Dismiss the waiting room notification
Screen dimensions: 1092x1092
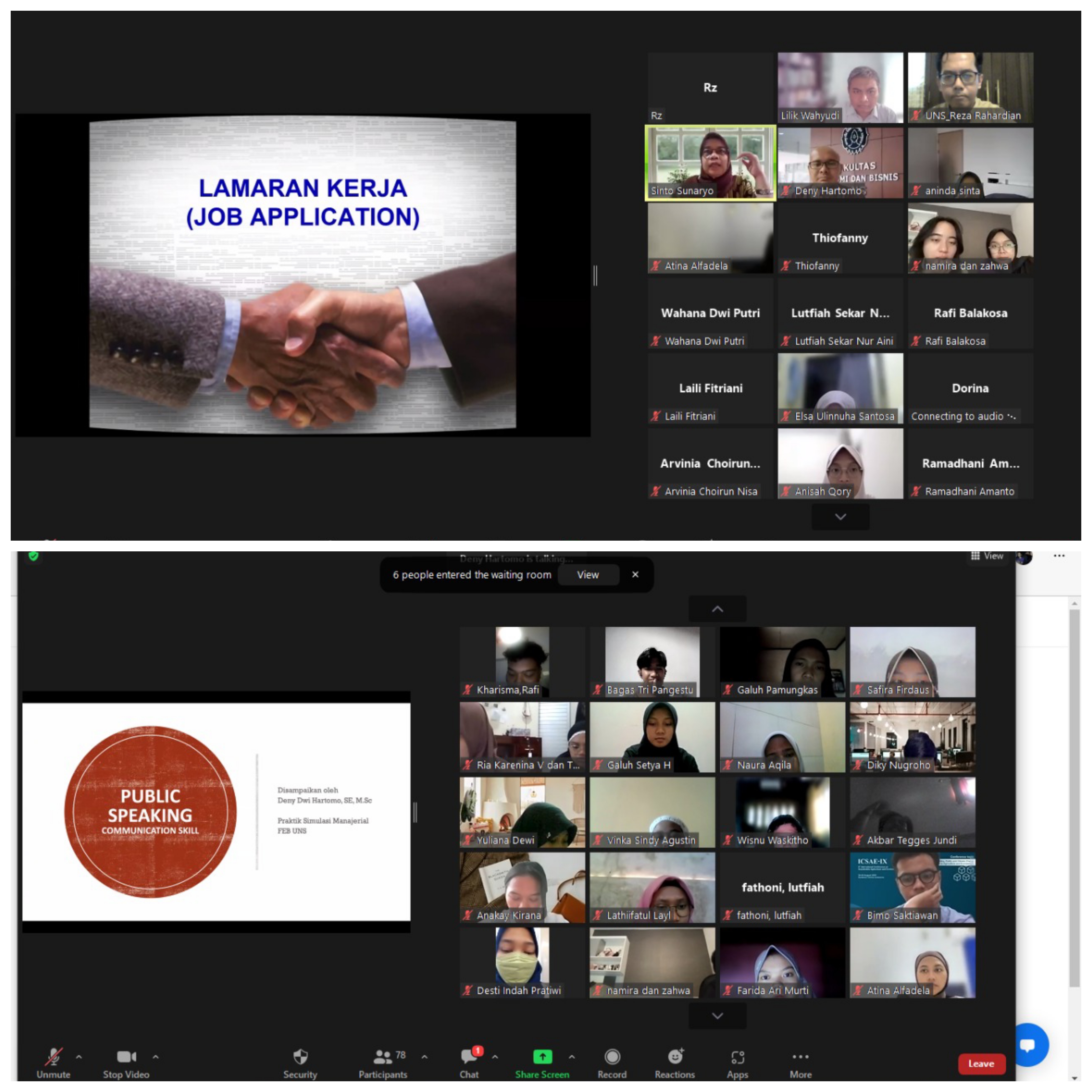(635, 575)
